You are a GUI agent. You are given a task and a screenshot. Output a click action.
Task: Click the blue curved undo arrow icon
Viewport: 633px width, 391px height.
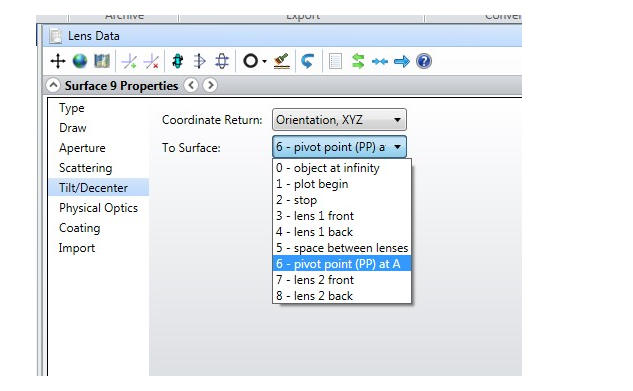coord(308,61)
